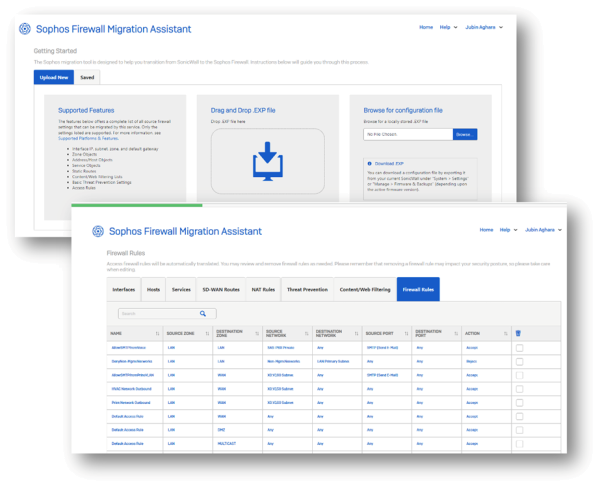
Task: Tick the checkbox for the DenyNon-MgmtNetworks rule
Action: click(x=519, y=362)
